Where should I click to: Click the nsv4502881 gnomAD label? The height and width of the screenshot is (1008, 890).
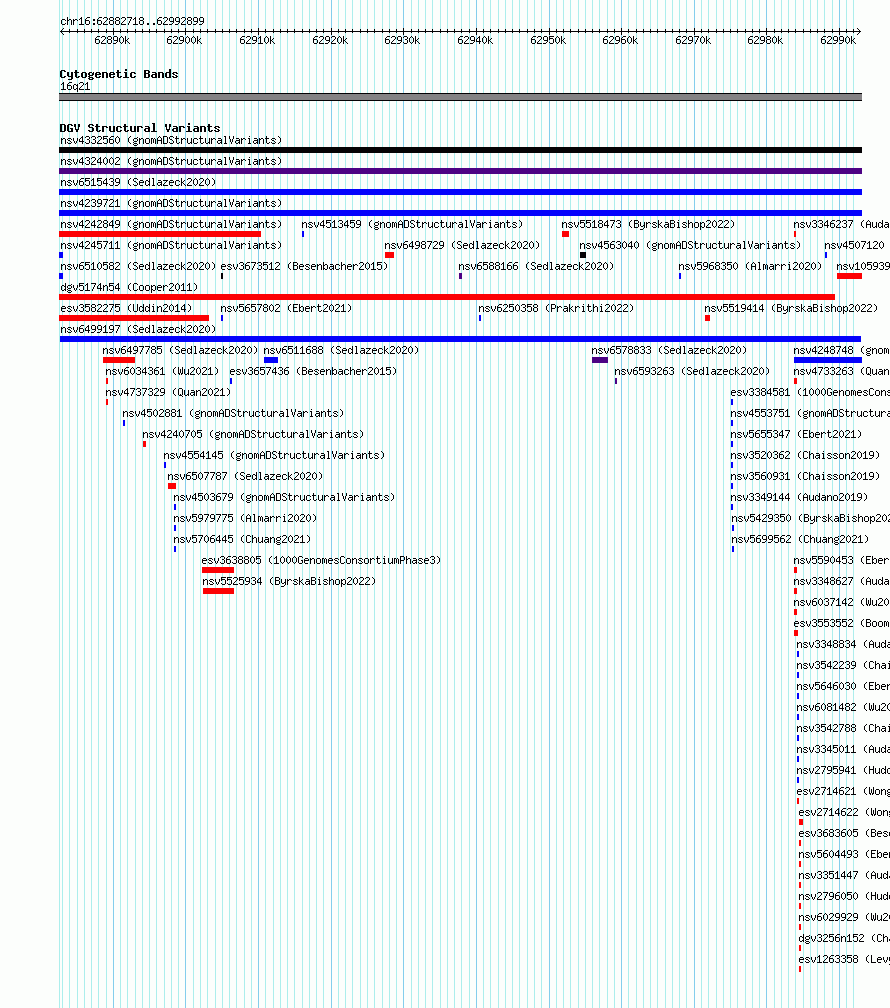click(x=233, y=413)
